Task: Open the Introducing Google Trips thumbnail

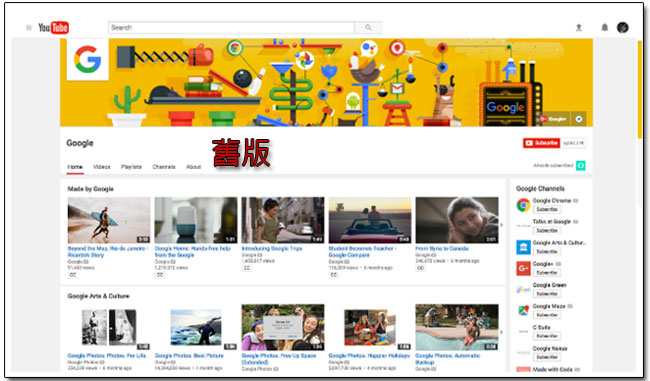Action: (283, 220)
